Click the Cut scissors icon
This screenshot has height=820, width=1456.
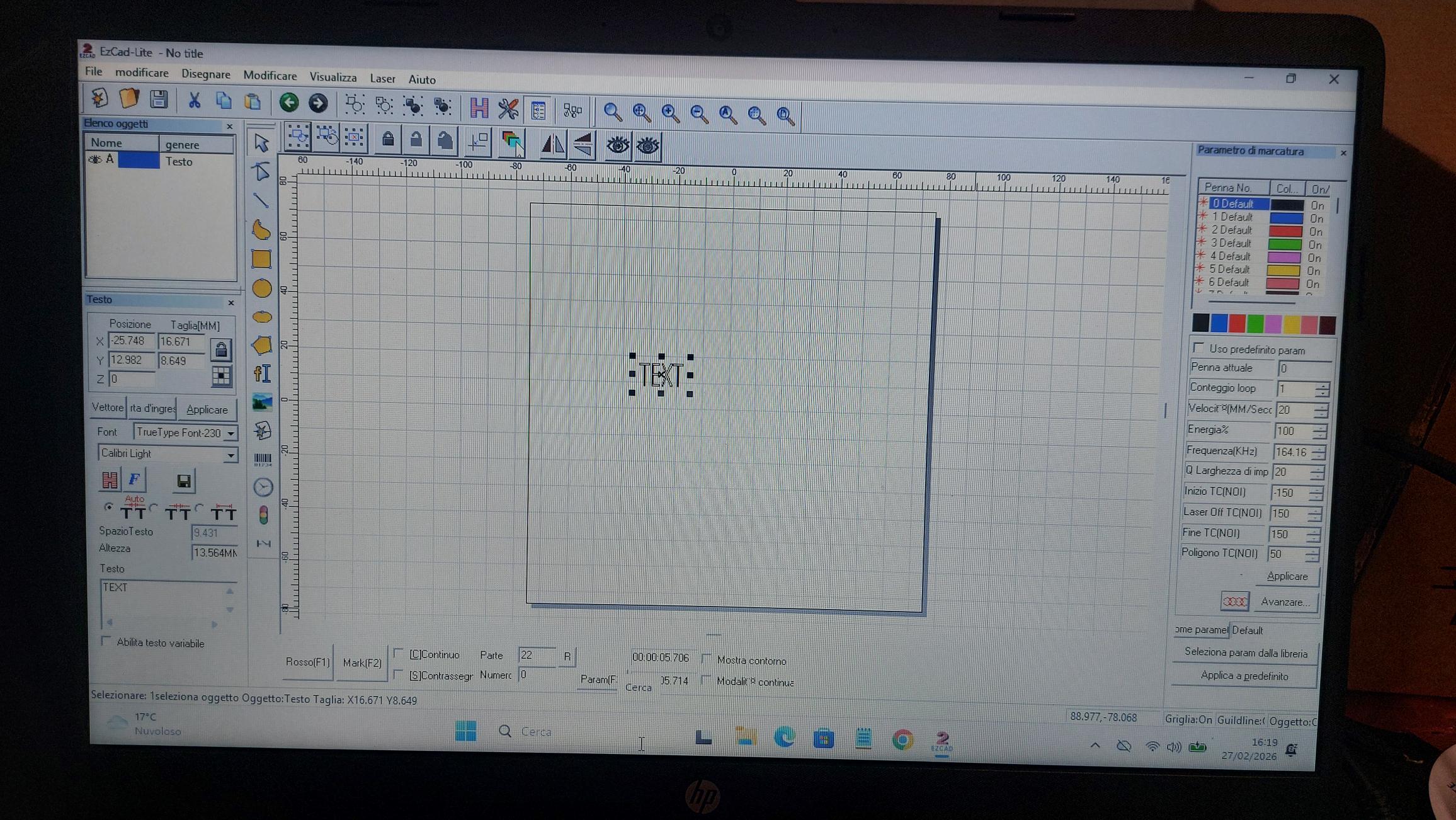[x=194, y=100]
